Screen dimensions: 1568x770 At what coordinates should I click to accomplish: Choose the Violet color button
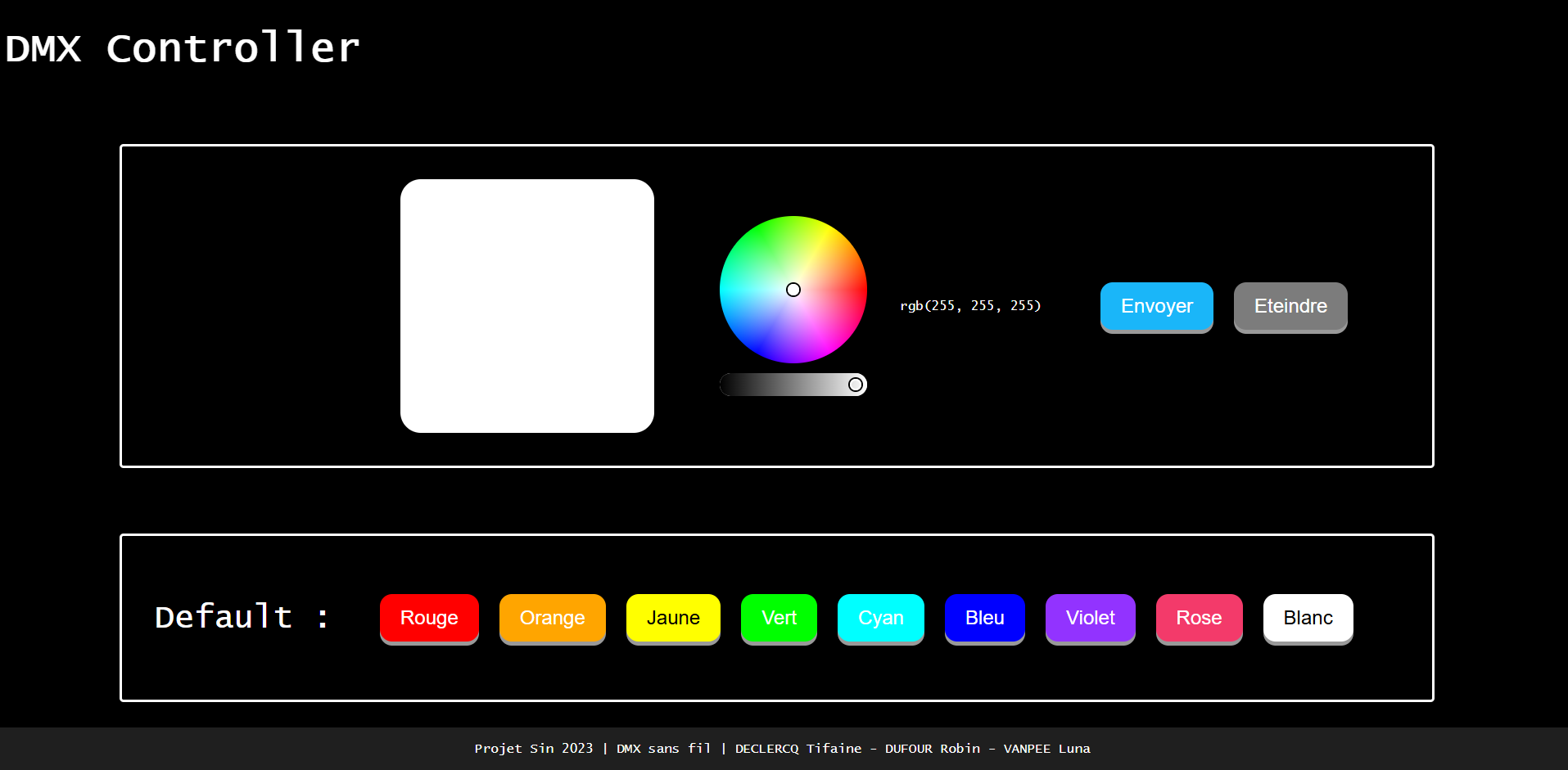pyautogui.click(x=1090, y=618)
